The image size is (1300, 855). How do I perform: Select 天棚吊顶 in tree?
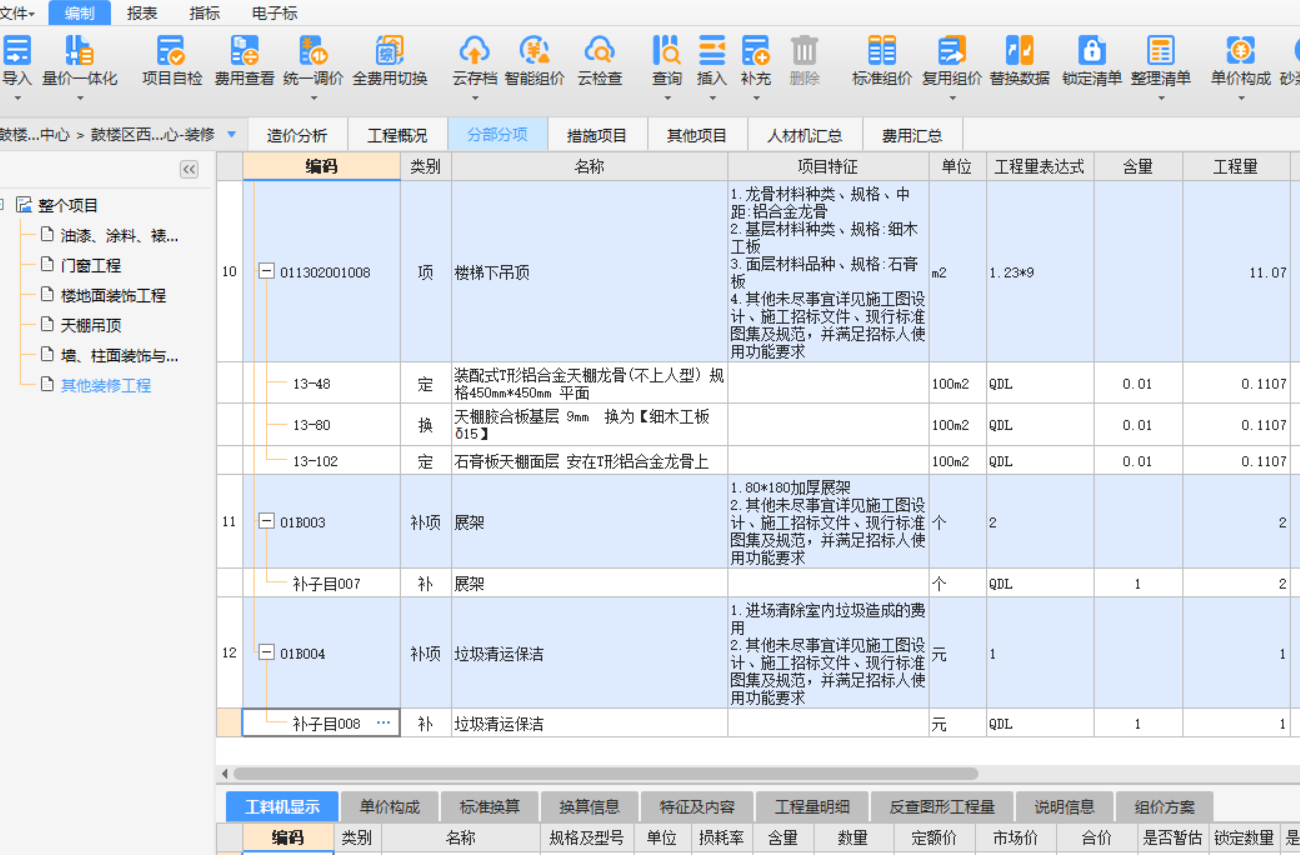91,326
